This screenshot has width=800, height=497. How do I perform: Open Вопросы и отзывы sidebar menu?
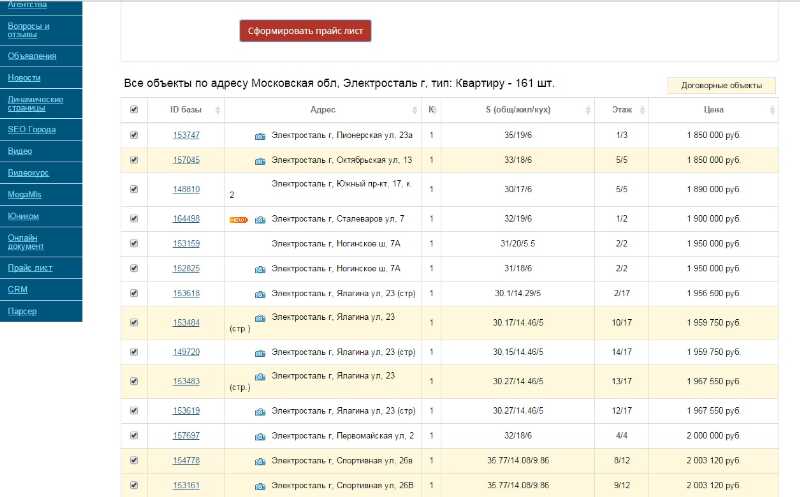(29, 30)
